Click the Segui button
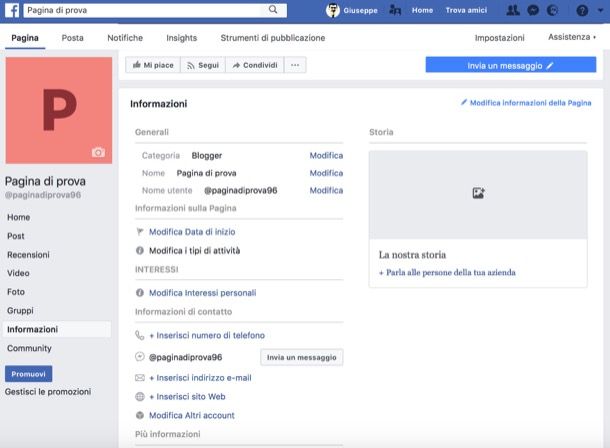Image resolution: width=610 pixels, height=448 pixels. [203, 65]
